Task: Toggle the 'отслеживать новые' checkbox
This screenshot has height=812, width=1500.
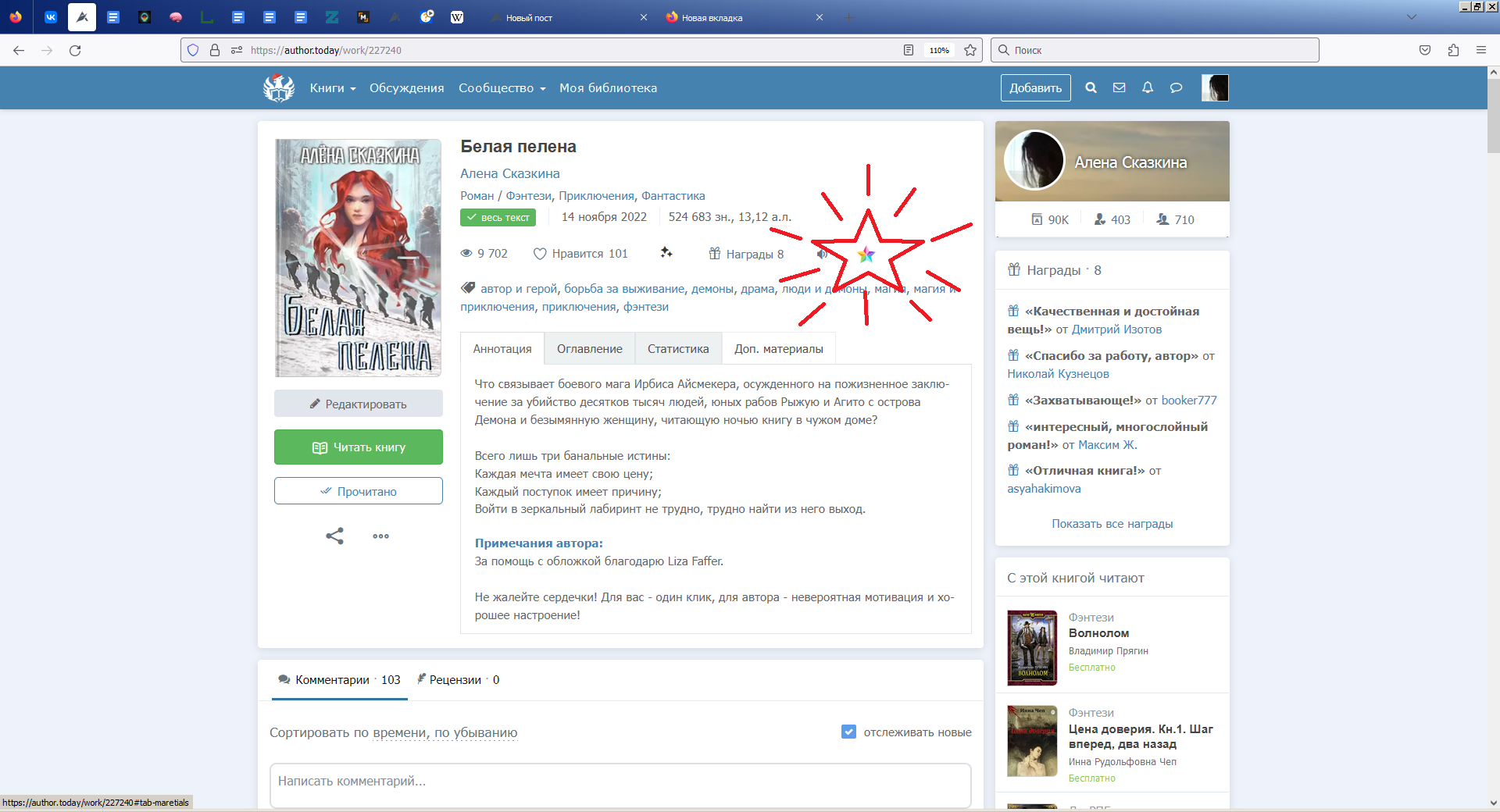Action: click(848, 732)
